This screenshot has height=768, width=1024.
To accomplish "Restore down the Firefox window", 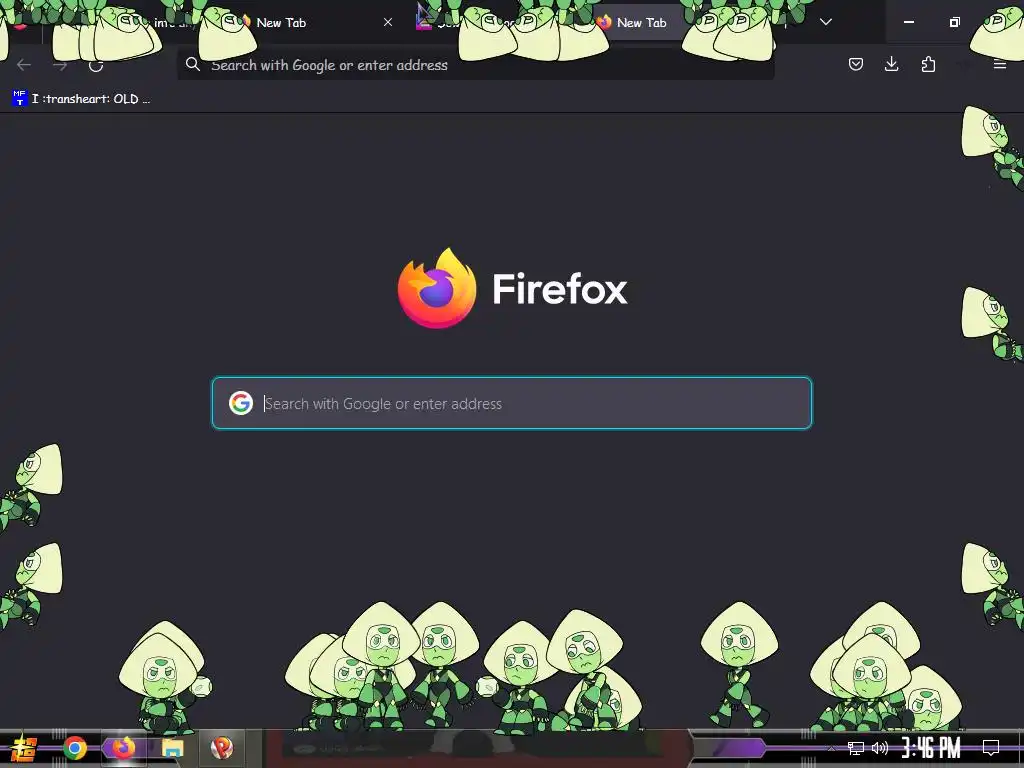I will coord(954,22).
